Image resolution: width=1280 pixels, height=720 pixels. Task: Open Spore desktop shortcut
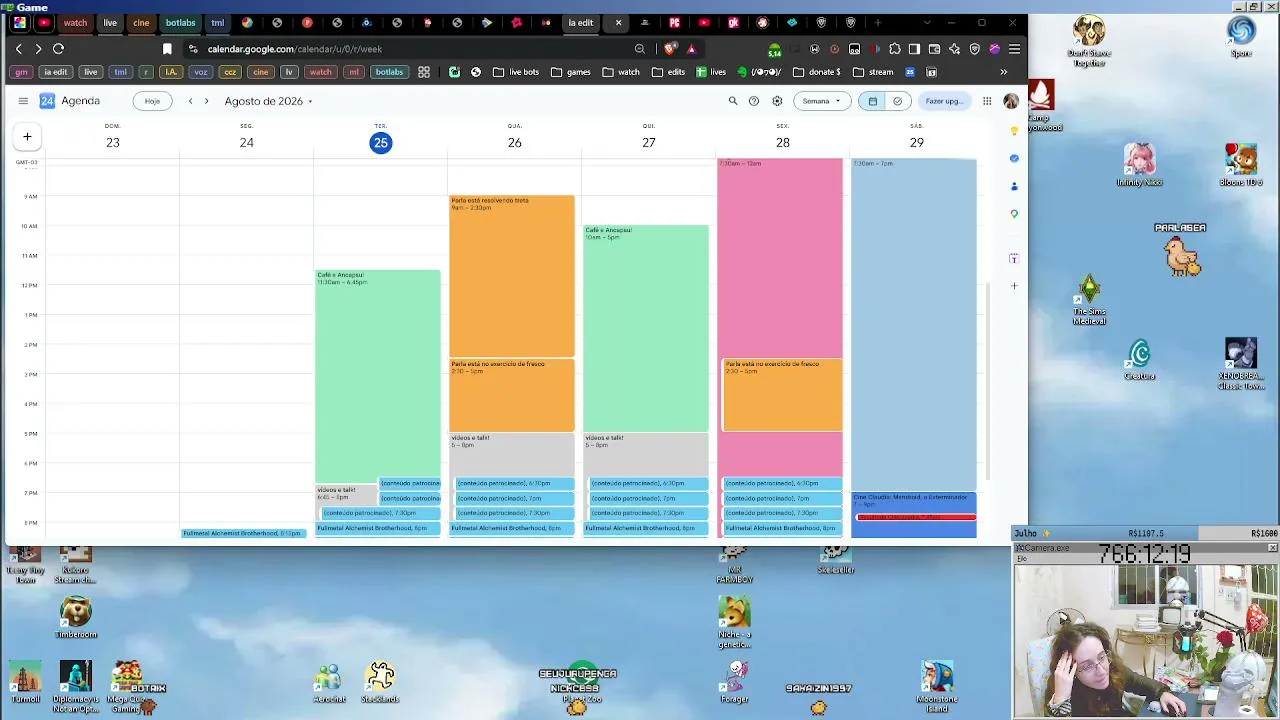tap(1241, 36)
